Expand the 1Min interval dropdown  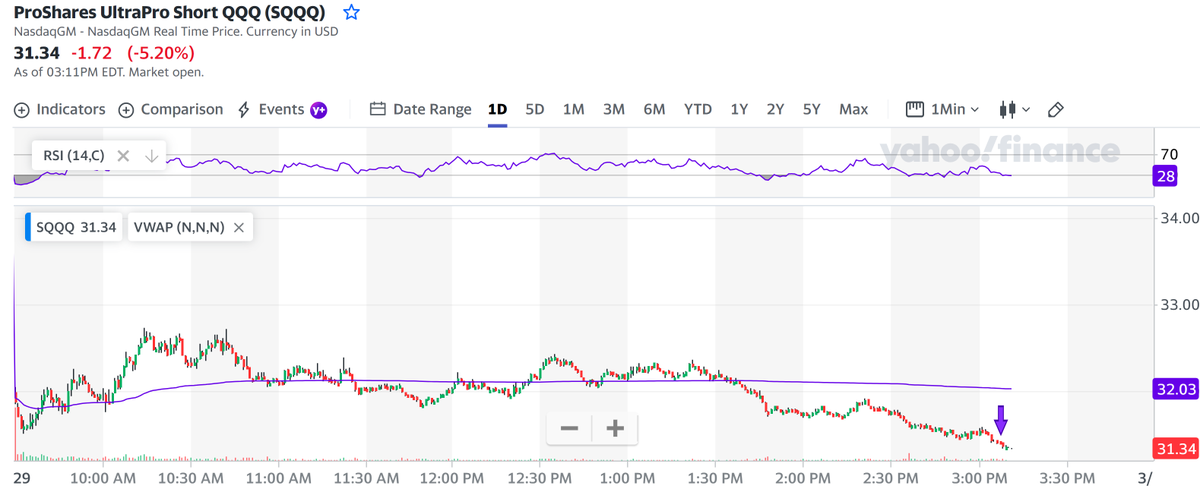(x=942, y=109)
